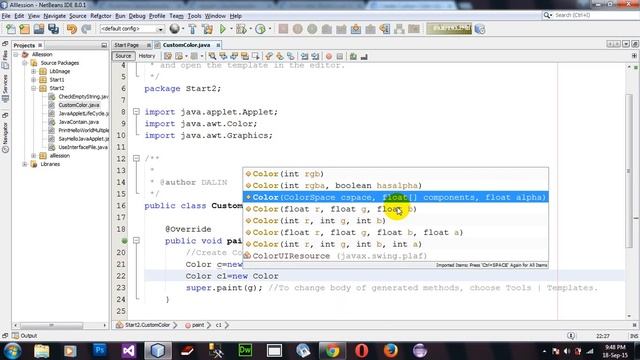Viewport: 640px width, 360px height.
Task: Click the red Start Macro Recording icon
Action: 329,56
